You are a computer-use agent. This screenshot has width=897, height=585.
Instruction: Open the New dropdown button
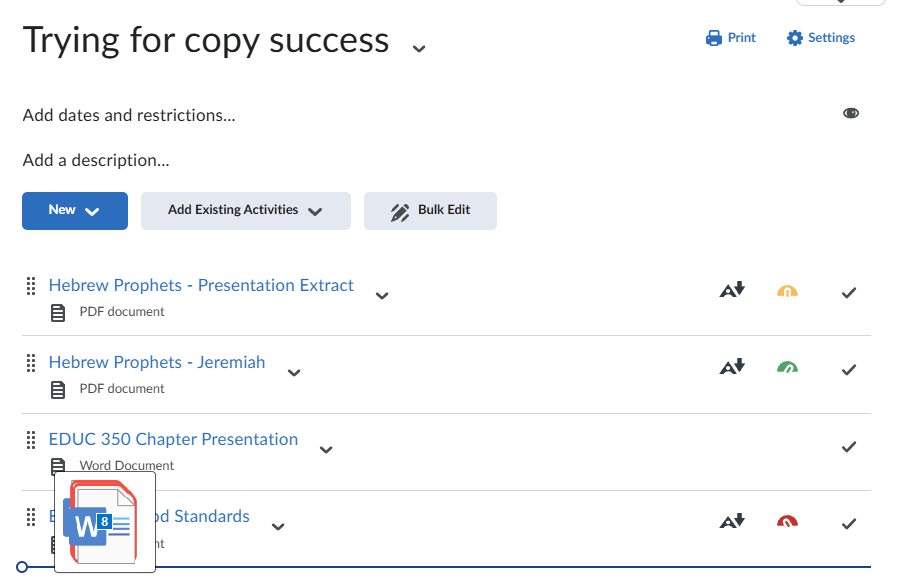click(75, 211)
